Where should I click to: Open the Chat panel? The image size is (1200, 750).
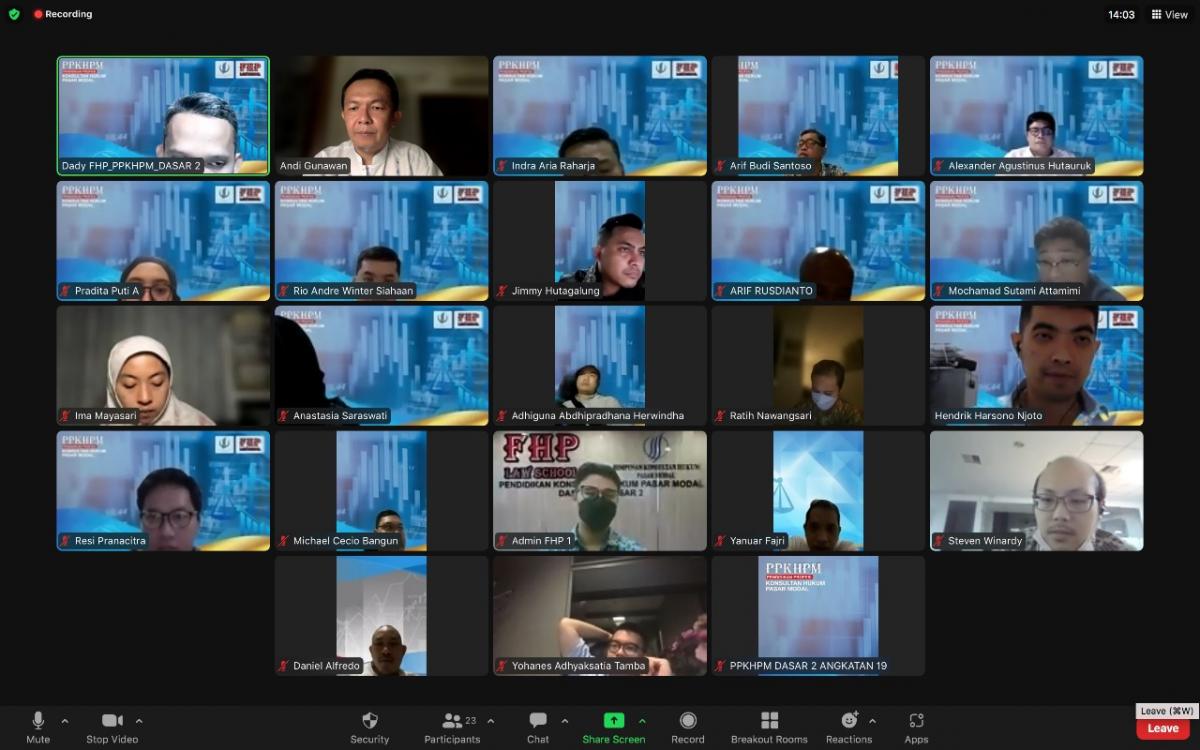pos(538,721)
